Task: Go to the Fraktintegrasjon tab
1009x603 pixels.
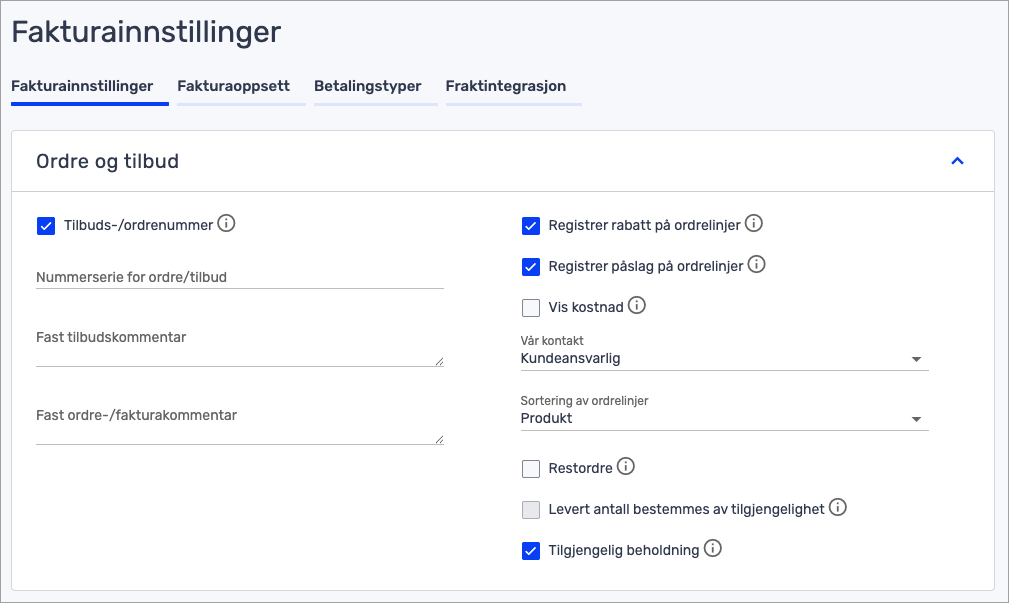Action: (506, 86)
